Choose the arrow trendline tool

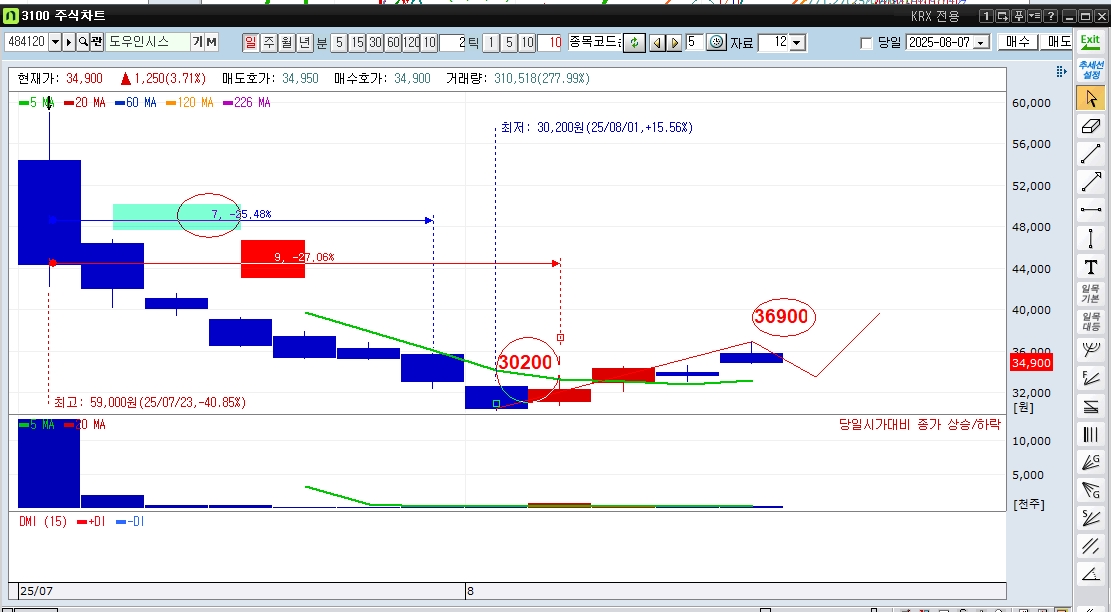[x=1090, y=182]
